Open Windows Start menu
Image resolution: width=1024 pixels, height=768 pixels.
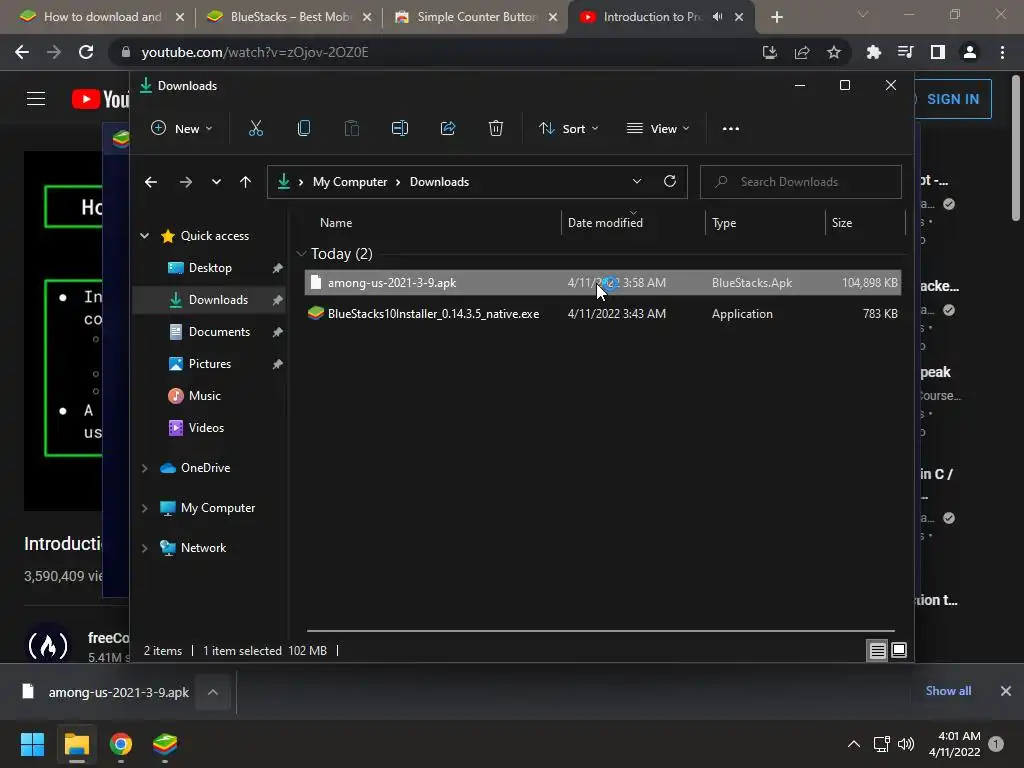tap(32, 744)
